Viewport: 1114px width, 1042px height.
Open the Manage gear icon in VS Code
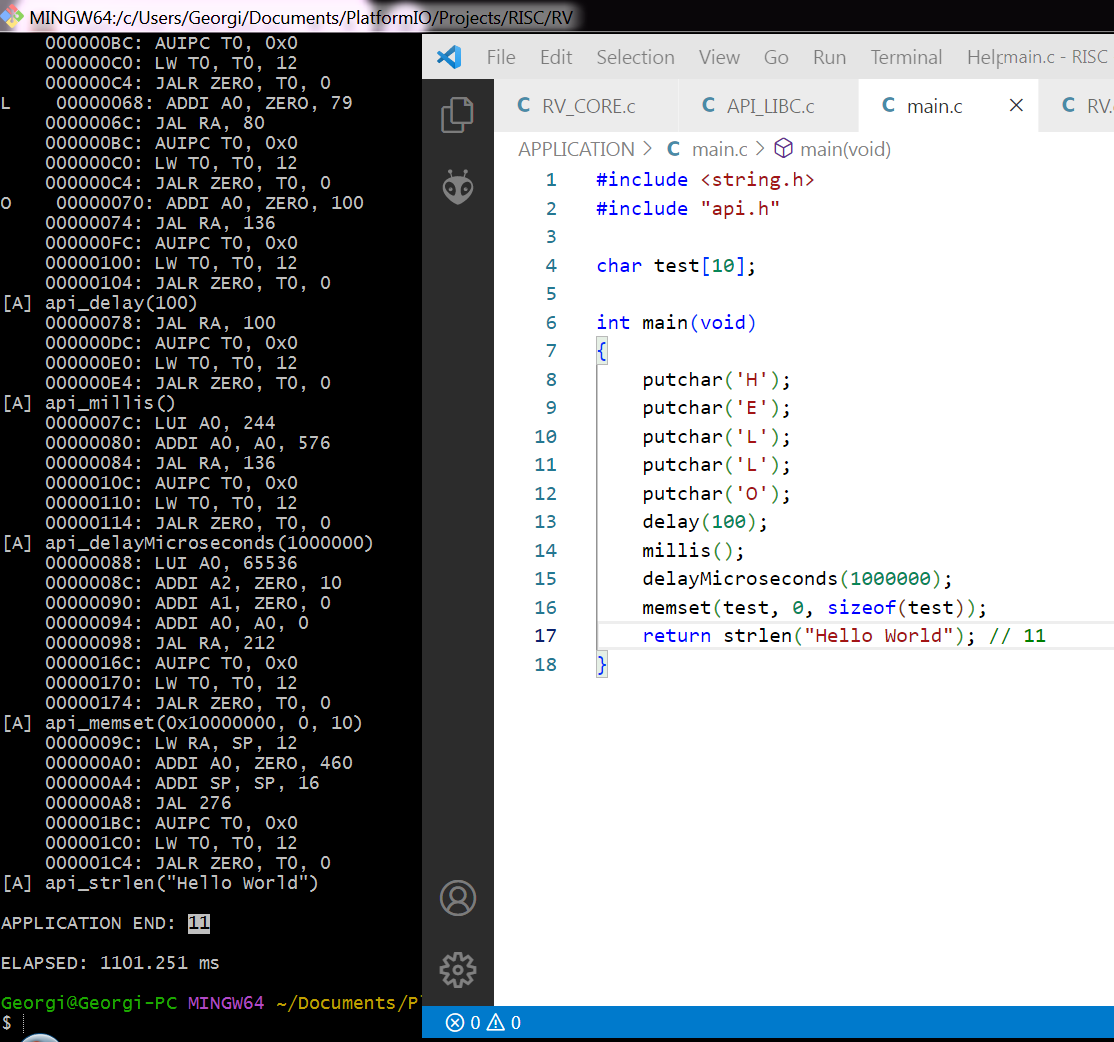coord(458,970)
